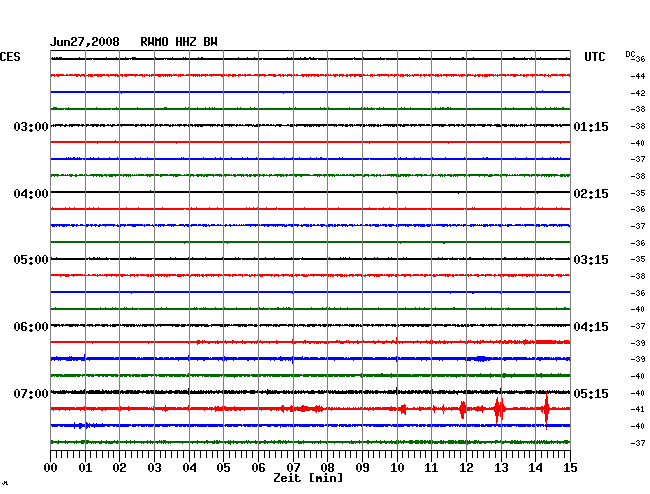This screenshot has width=650, height=494.
Task: Click the 07 minute tick label
Action: 293,467
